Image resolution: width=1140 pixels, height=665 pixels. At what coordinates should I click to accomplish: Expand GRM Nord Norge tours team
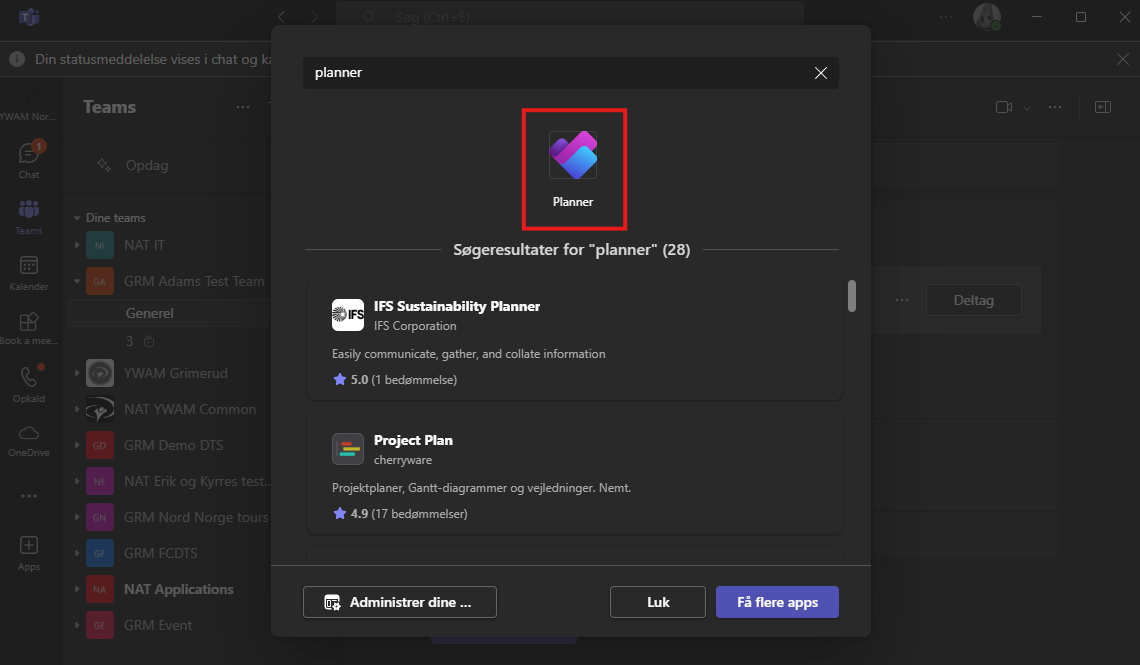pos(77,517)
